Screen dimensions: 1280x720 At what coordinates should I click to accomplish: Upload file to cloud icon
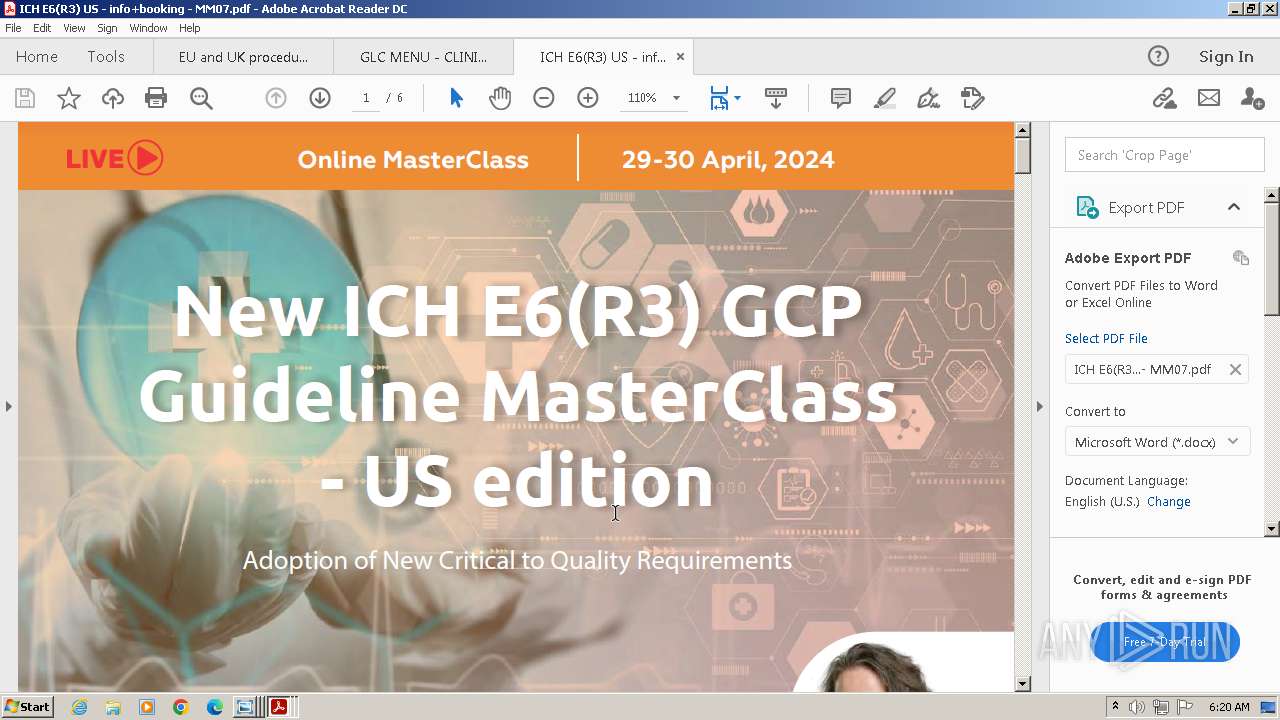coord(113,98)
